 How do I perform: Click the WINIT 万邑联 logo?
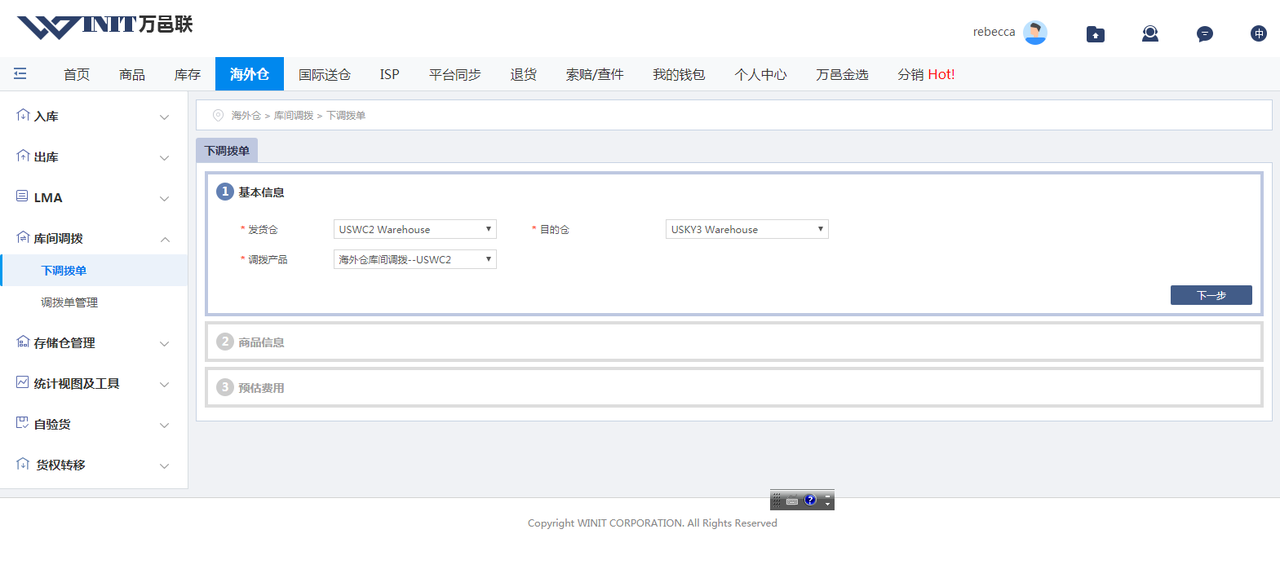coord(105,26)
